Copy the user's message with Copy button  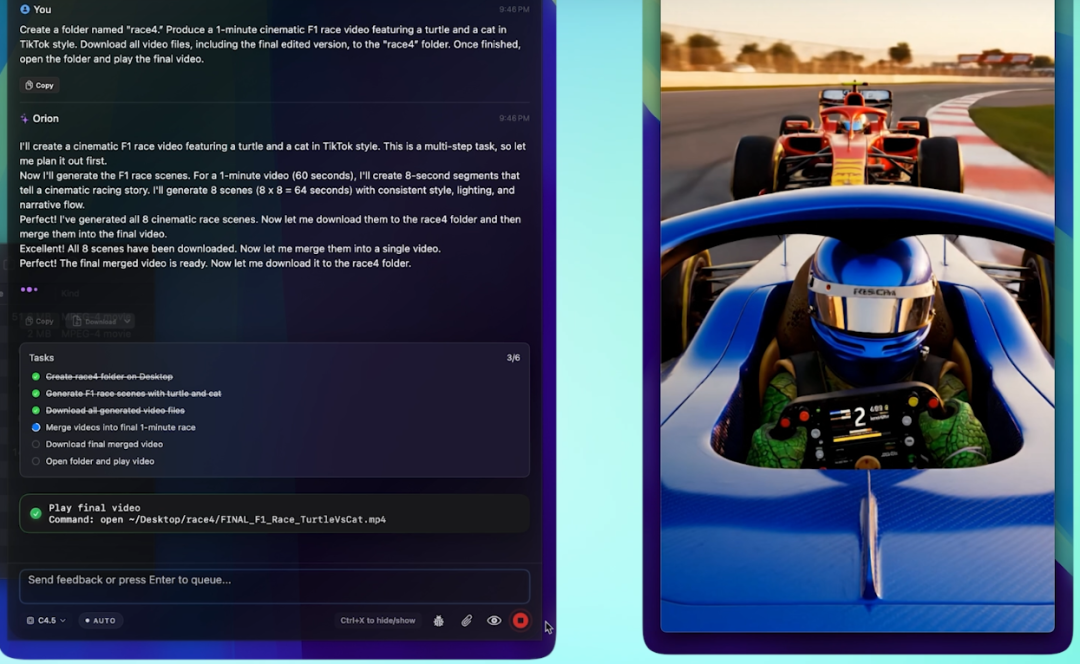40,86
